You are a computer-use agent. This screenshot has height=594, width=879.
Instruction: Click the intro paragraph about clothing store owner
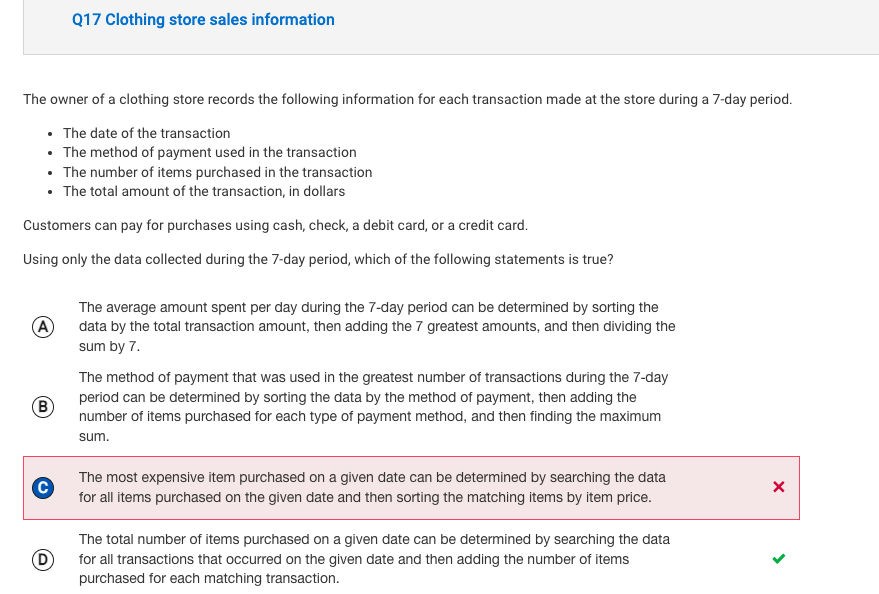coord(408,99)
